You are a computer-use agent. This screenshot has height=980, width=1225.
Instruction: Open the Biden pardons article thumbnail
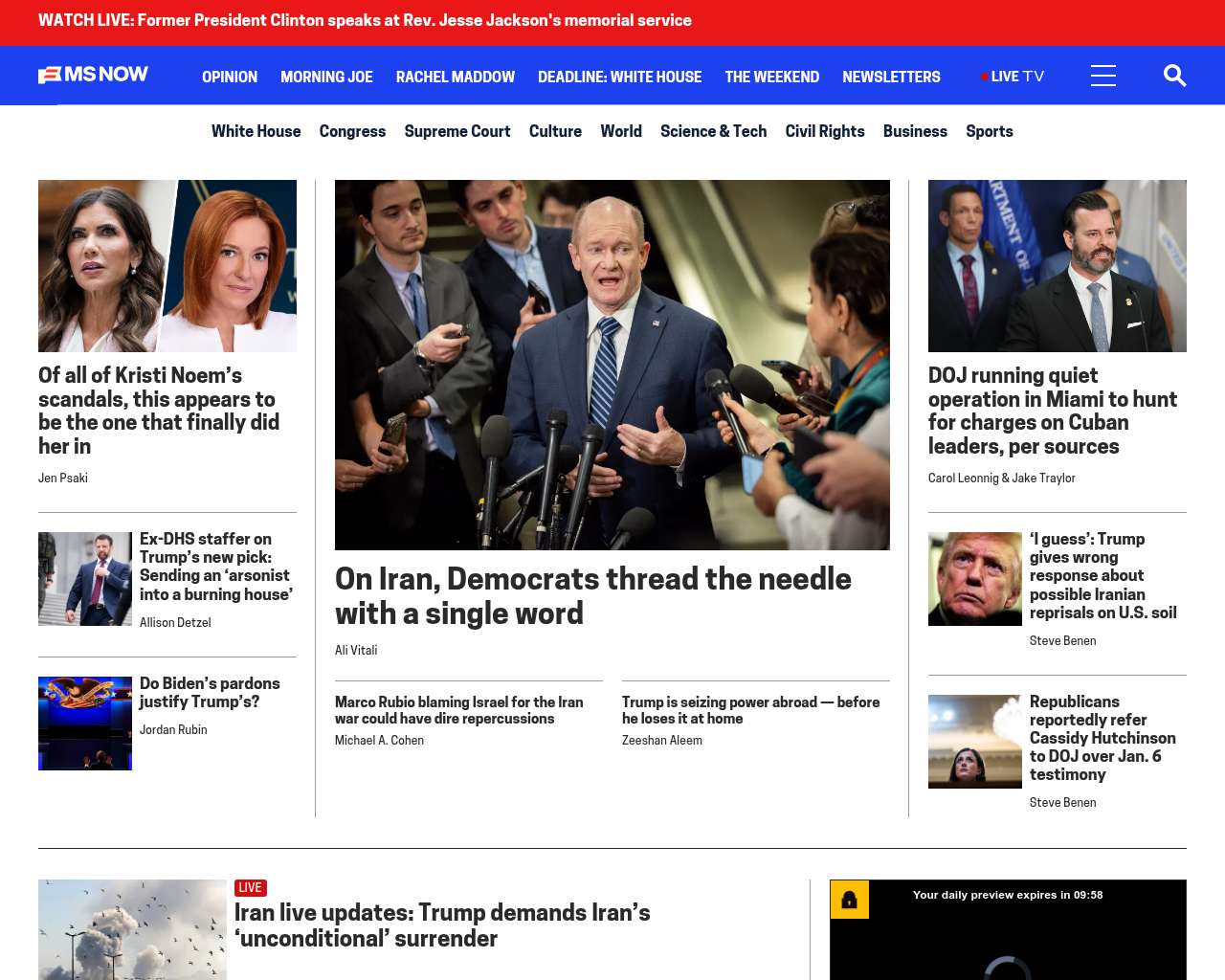click(85, 724)
